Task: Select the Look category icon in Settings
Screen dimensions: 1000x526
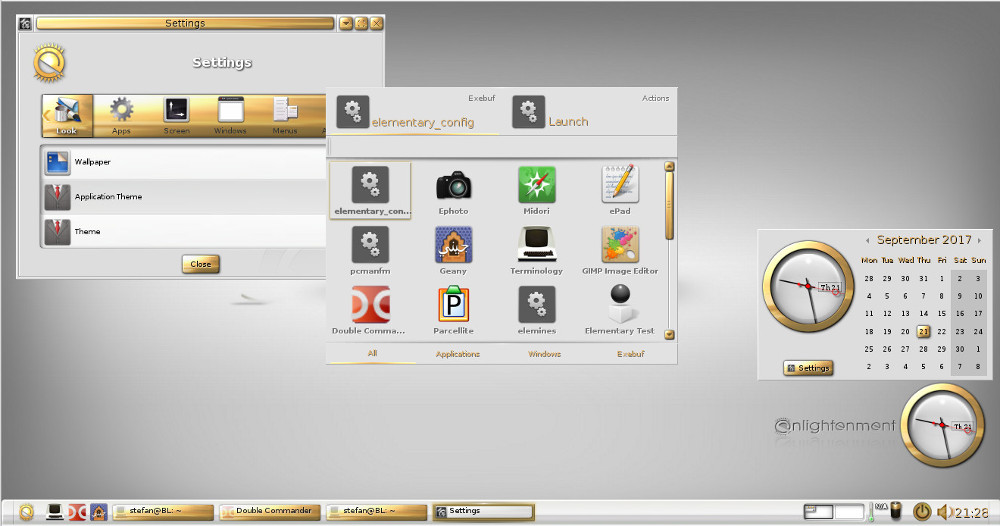Action: click(67, 115)
